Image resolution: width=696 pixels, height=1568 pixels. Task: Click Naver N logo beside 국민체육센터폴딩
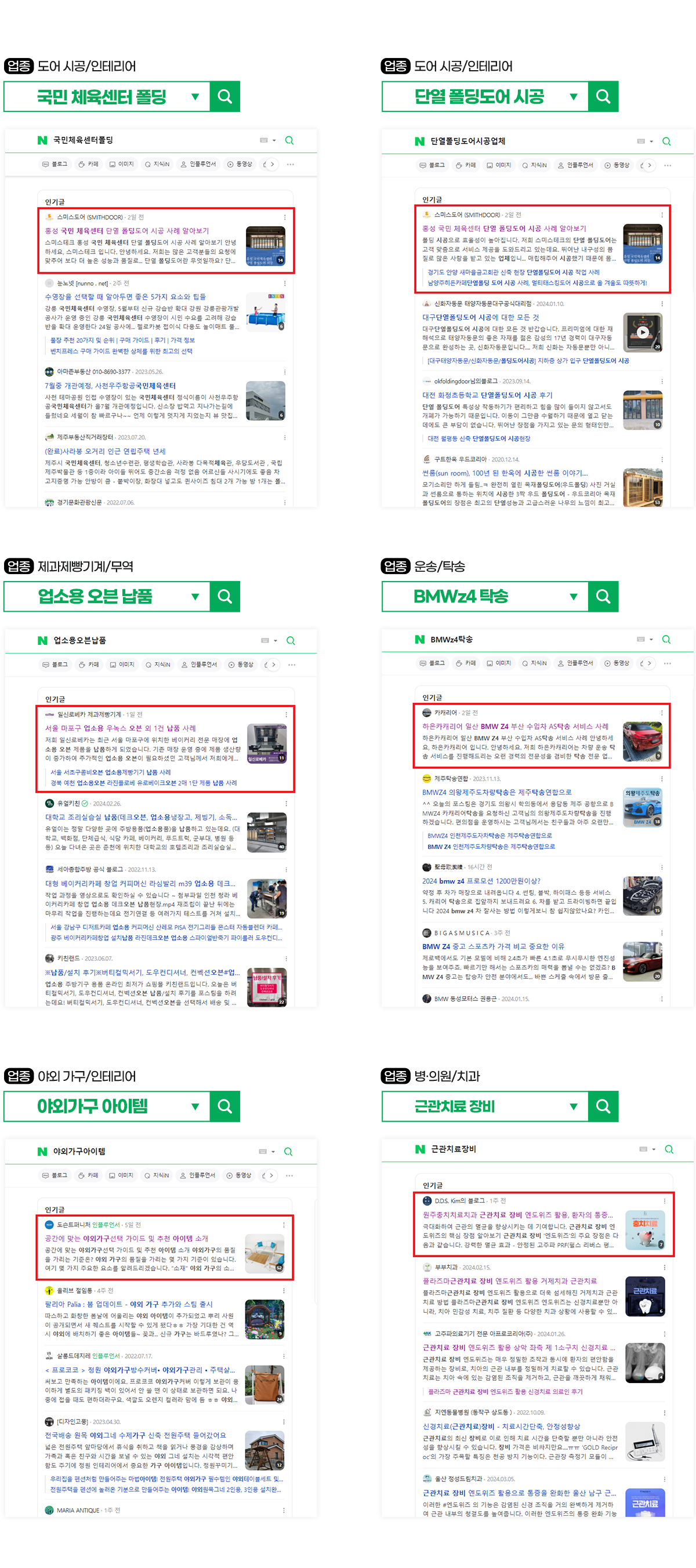pos(42,140)
